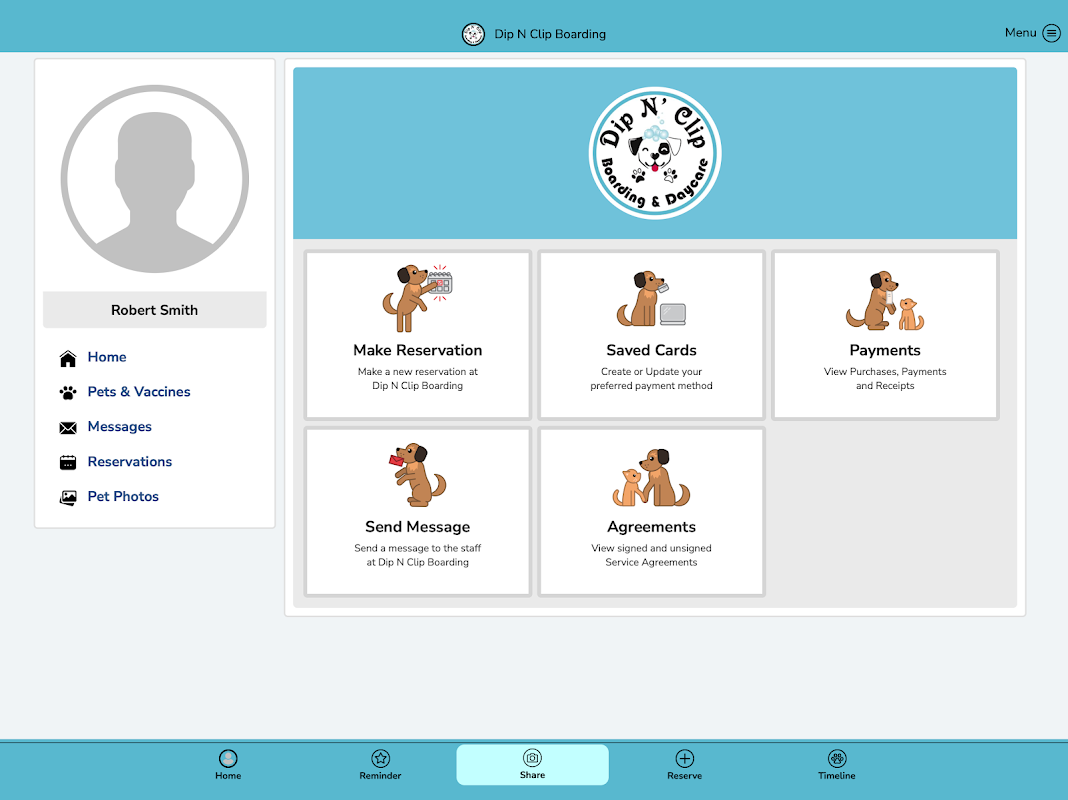1068x800 pixels.
Task: Click the envelope icon beside Messages
Action: point(68,428)
